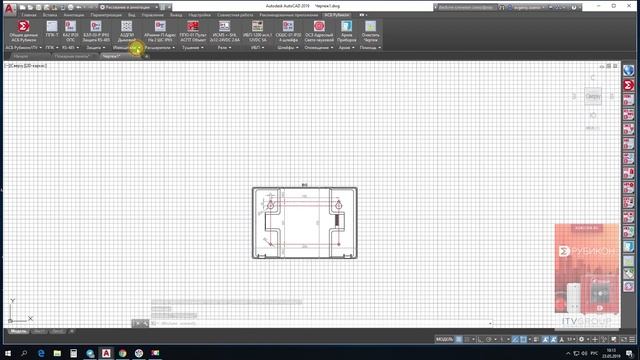Toggle Polar tracking in status bar
The width and height of the screenshot is (640, 360).
tap(489, 340)
